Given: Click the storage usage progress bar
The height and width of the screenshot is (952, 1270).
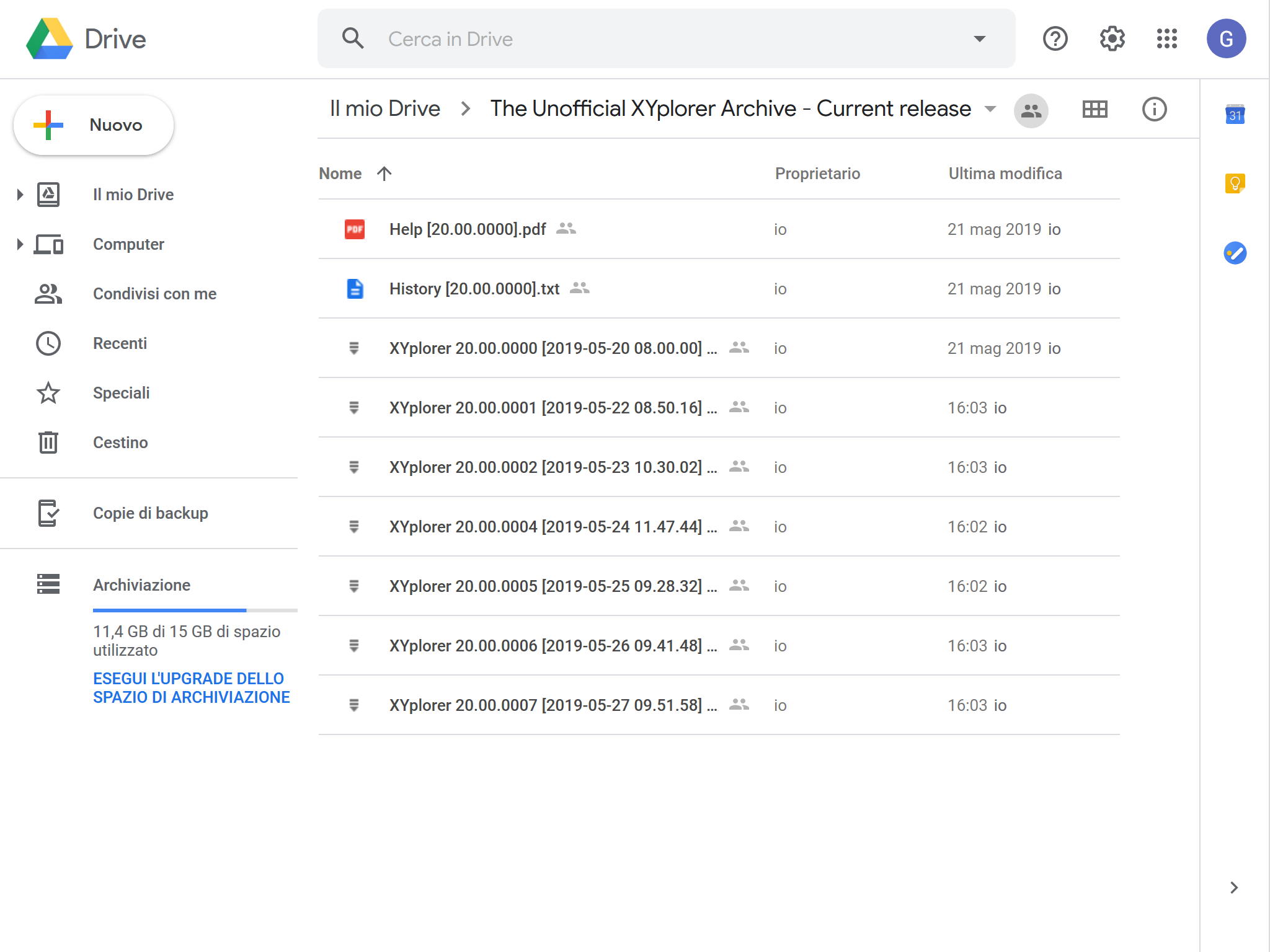Looking at the screenshot, I should point(195,610).
